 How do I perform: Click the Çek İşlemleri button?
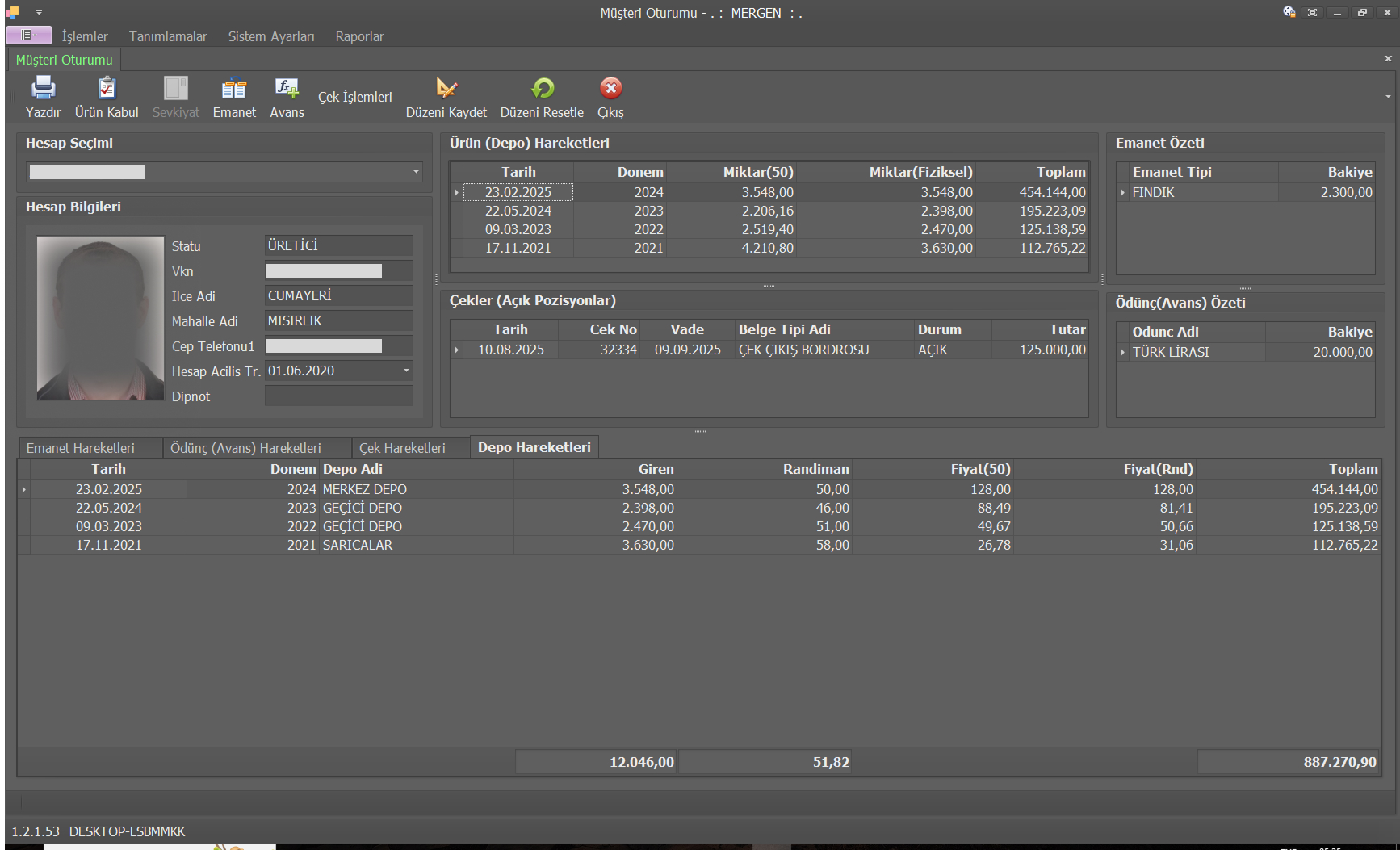354,97
